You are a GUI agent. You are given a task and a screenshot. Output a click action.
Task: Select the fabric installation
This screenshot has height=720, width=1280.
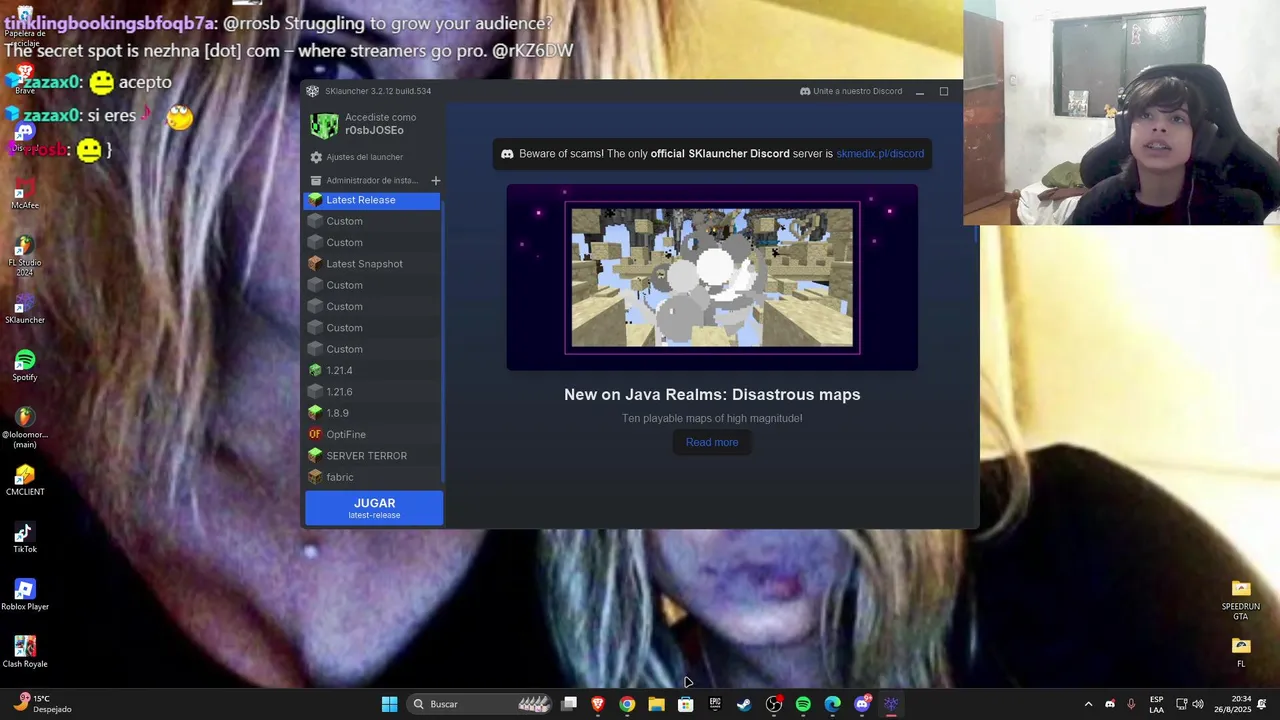click(372, 477)
